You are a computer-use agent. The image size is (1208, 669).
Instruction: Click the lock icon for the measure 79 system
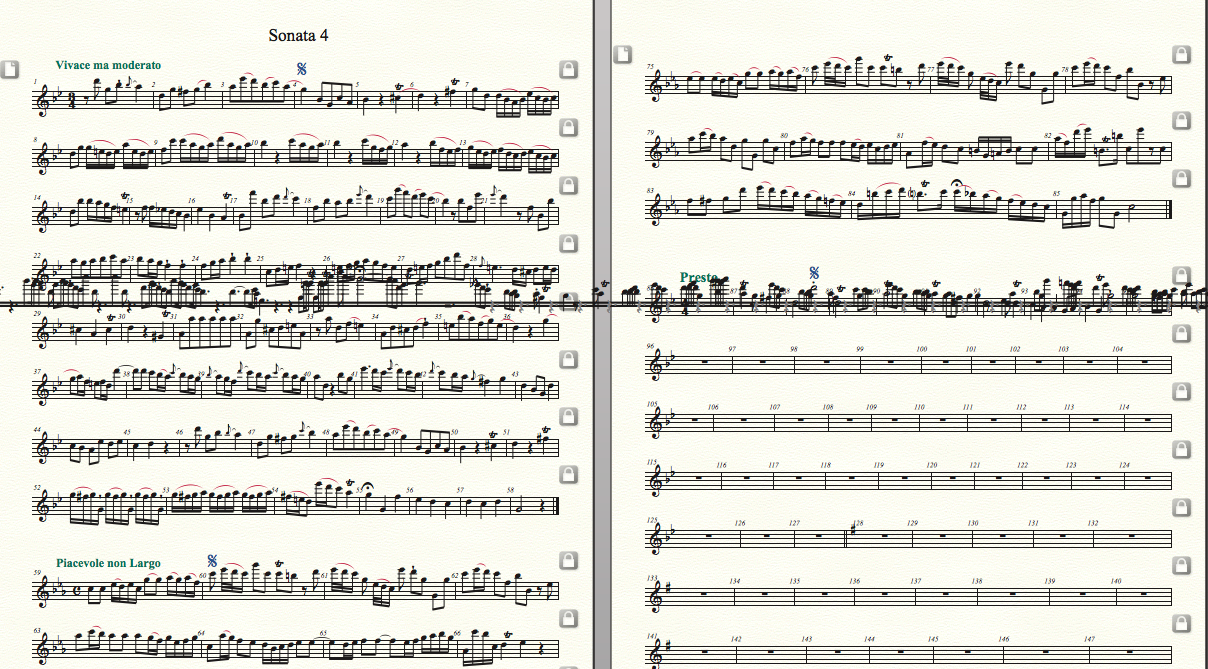pyautogui.click(x=1180, y=120)
